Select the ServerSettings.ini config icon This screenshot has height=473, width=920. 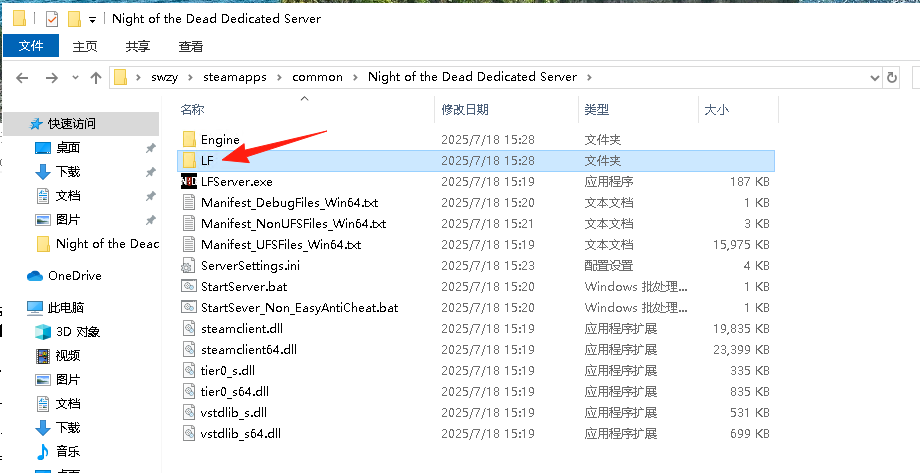[188, 265]
